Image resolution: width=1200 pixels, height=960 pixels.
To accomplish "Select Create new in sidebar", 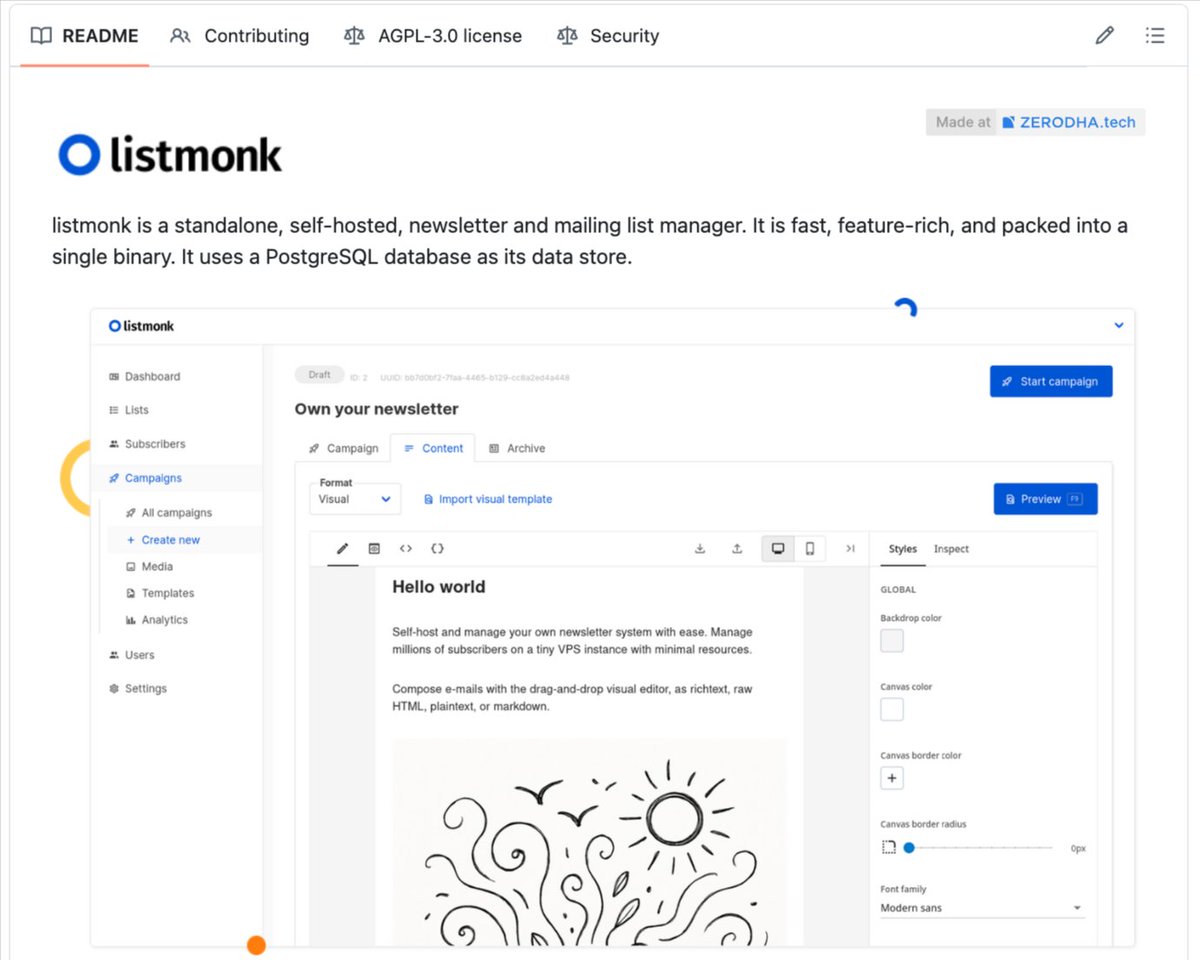I will (164, 540).
